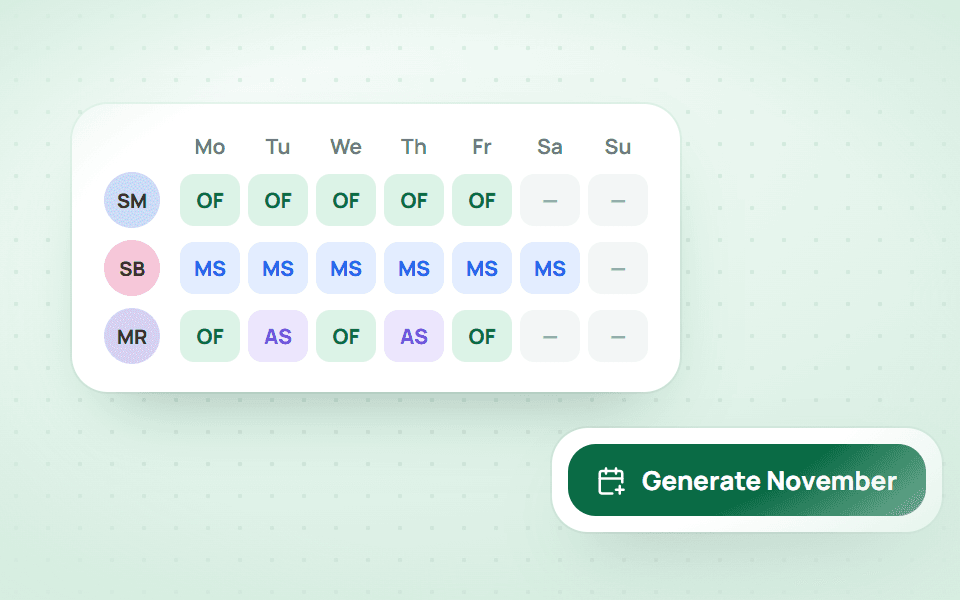
Task: Click the Th column header
Action: tap(414, 147)
